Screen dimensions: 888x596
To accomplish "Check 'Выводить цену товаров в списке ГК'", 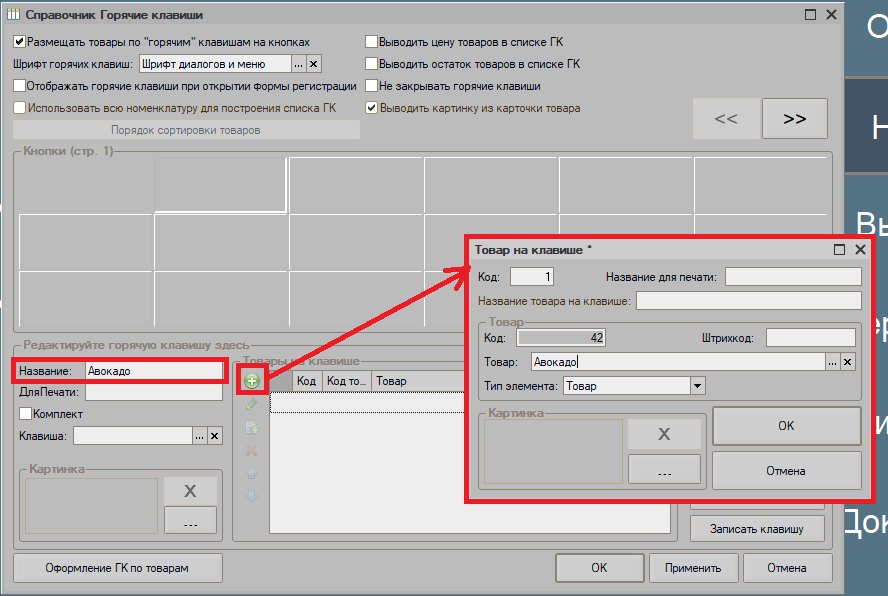I will (372, 42).
